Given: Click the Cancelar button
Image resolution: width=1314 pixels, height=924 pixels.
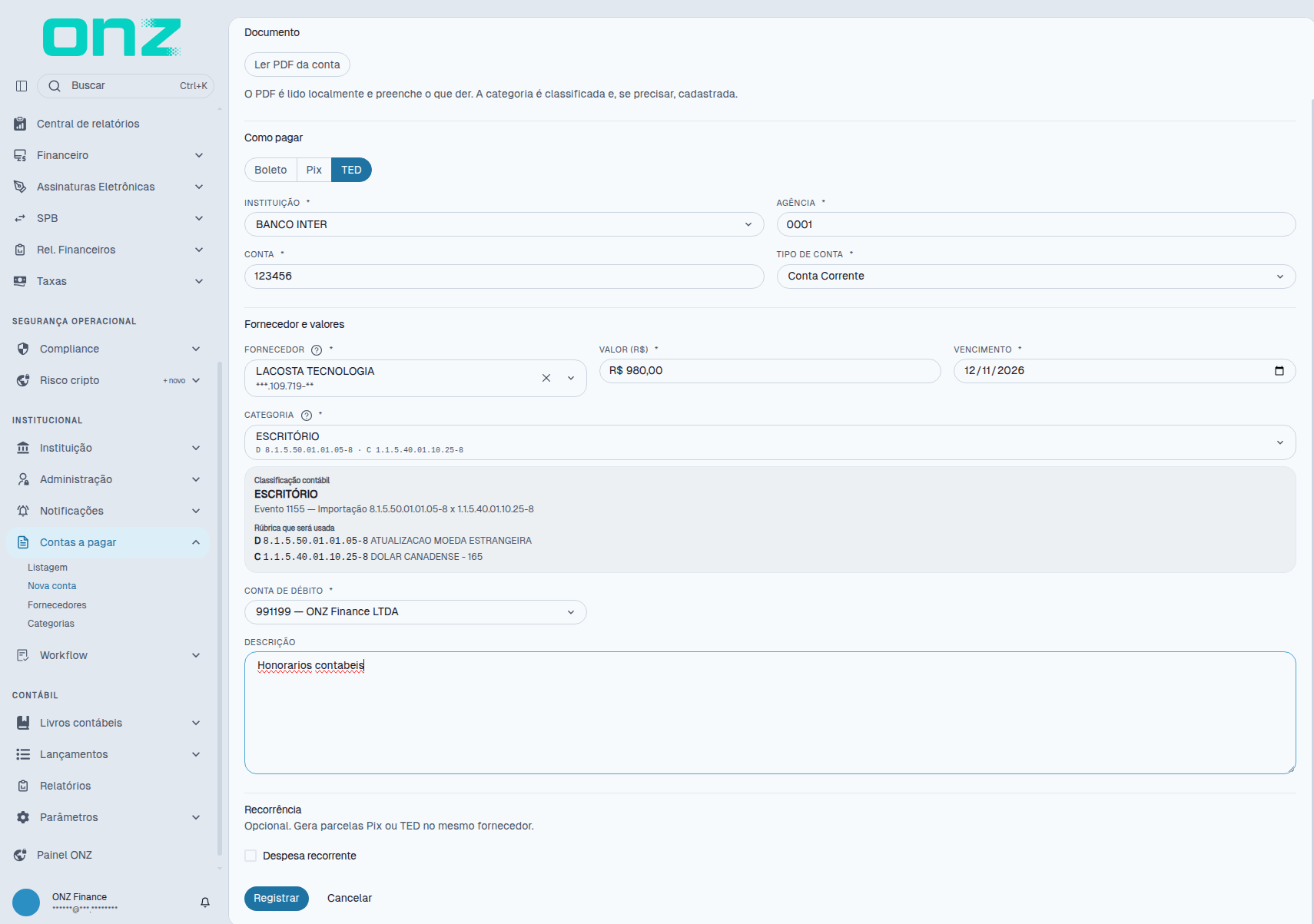Looking at the screenshot, I should (x=350, y=899).
